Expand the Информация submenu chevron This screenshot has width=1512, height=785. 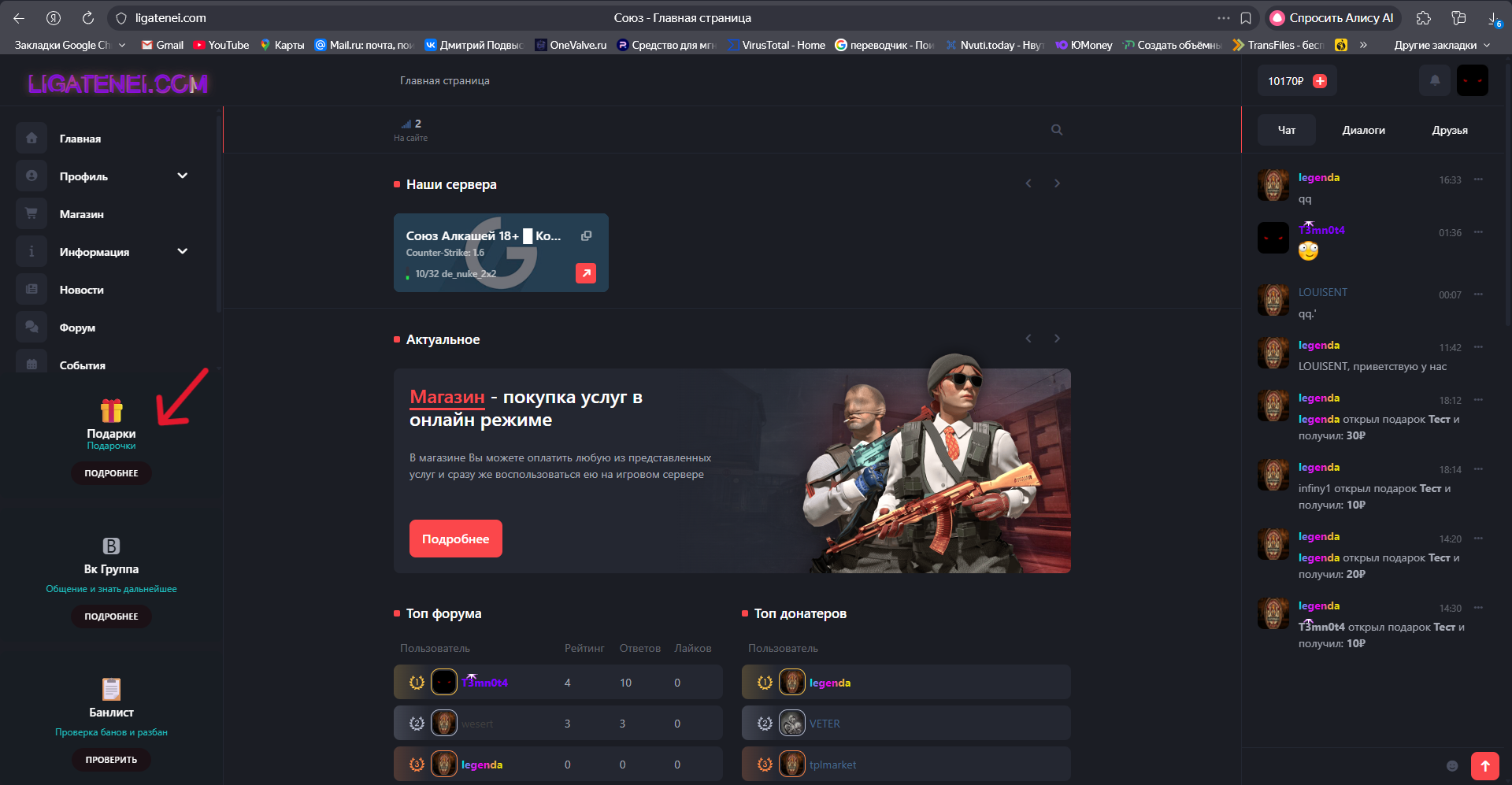[x=183, y=251]
